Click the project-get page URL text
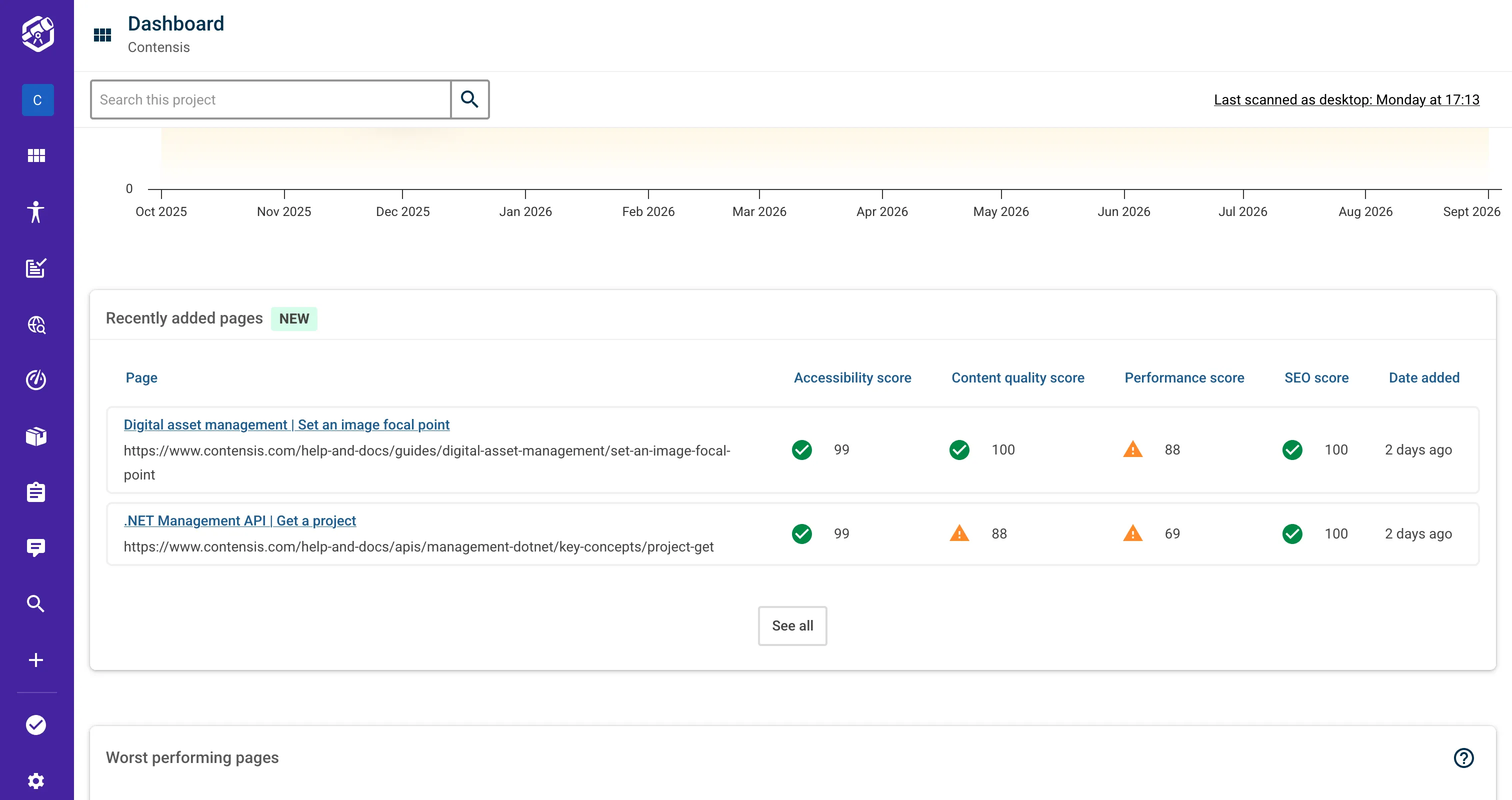Image resolution: width=1512 pixels, height=800 pixels. [418, 546]
